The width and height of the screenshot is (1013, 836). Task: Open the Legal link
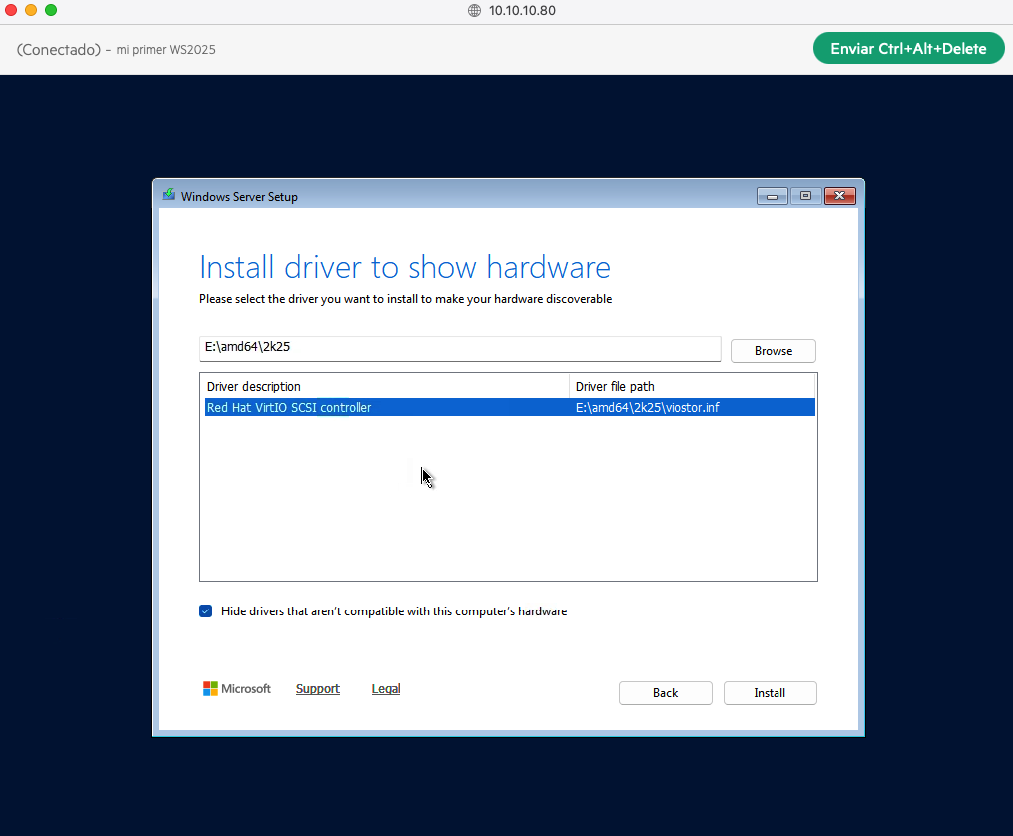pos(386,688)
